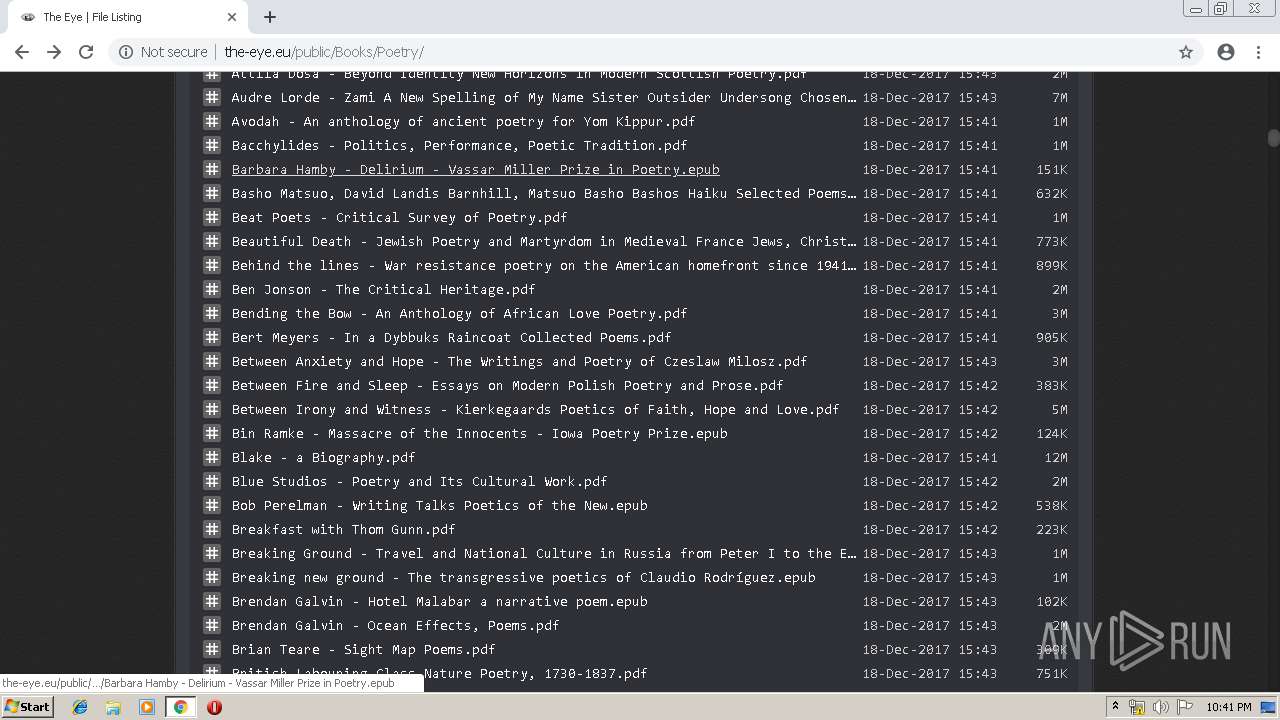The image size is (1280, 720).
Task: Close The Eye File Listing tab
Action: [232, 17]
